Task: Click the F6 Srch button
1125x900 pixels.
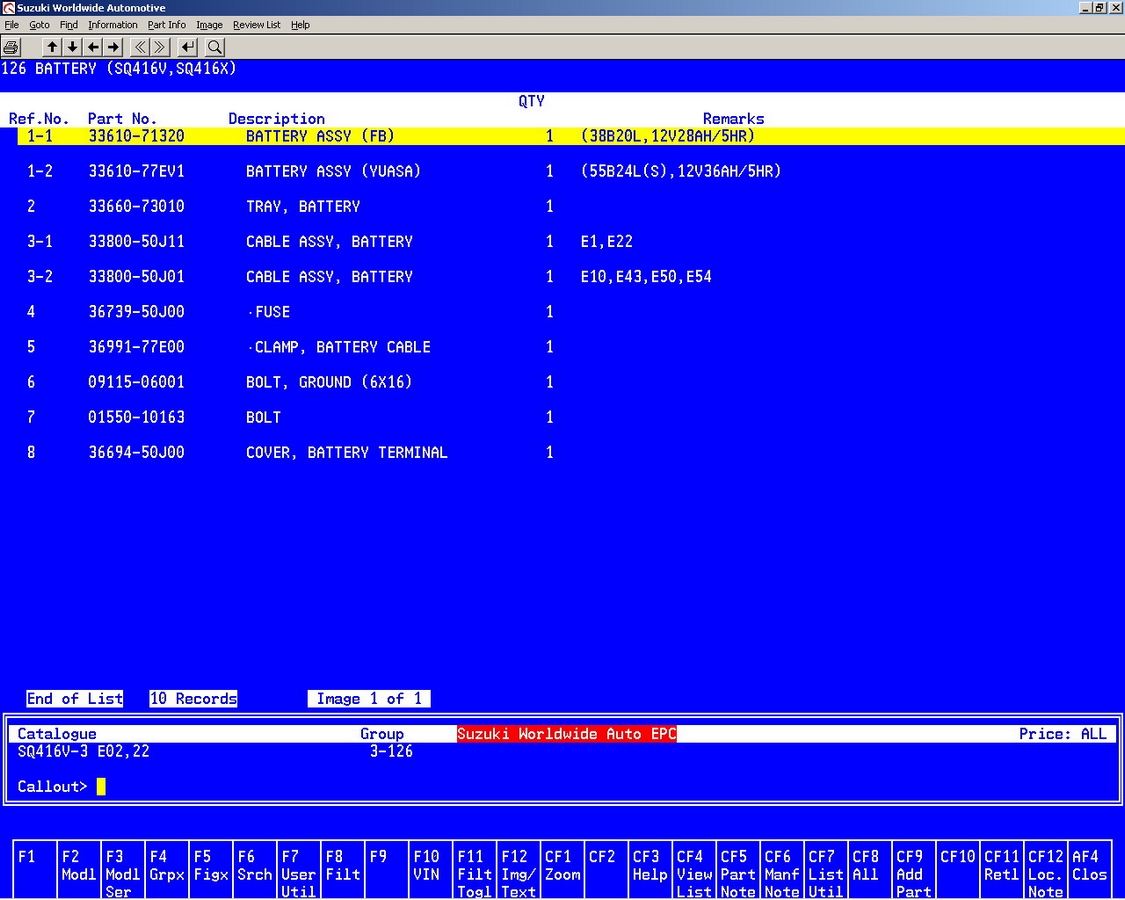Action: pos(255,869)
